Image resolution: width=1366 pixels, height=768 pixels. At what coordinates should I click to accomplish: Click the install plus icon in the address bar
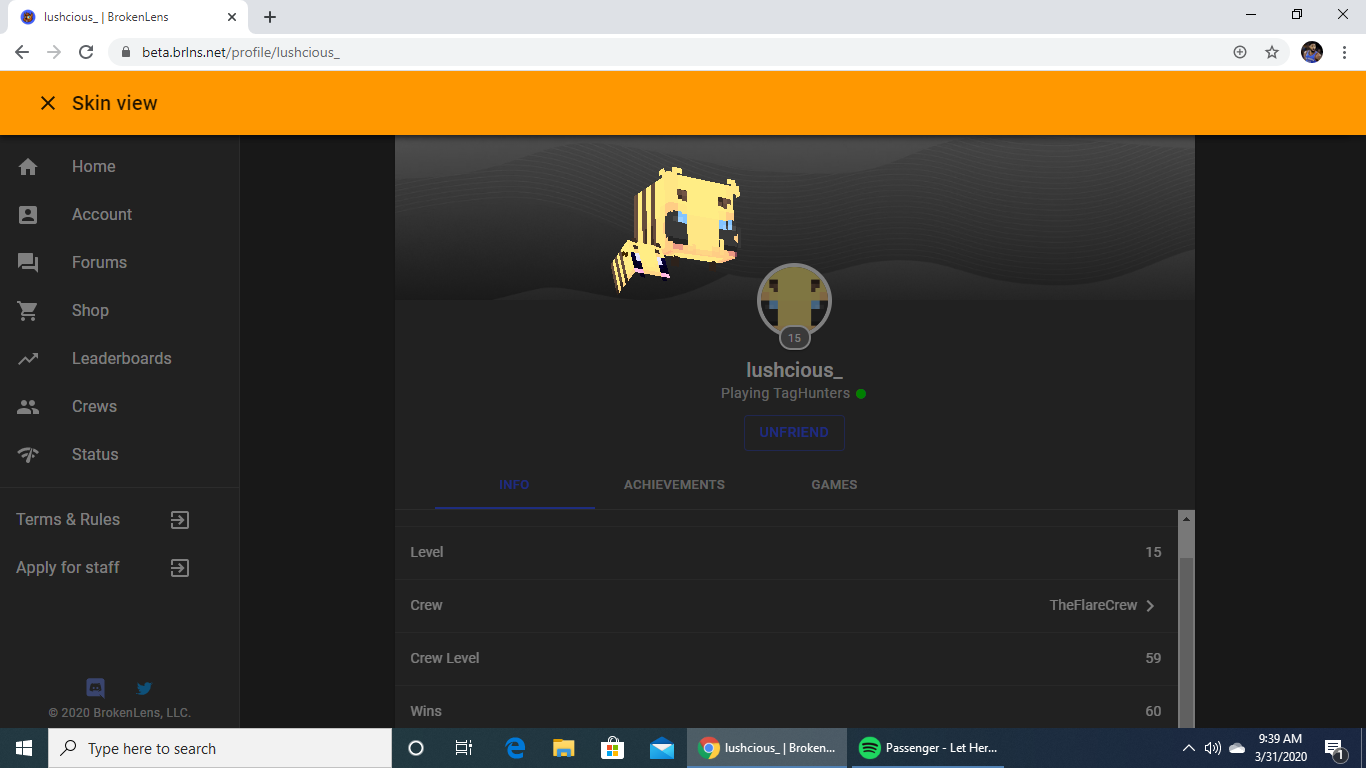[1240, 52]
